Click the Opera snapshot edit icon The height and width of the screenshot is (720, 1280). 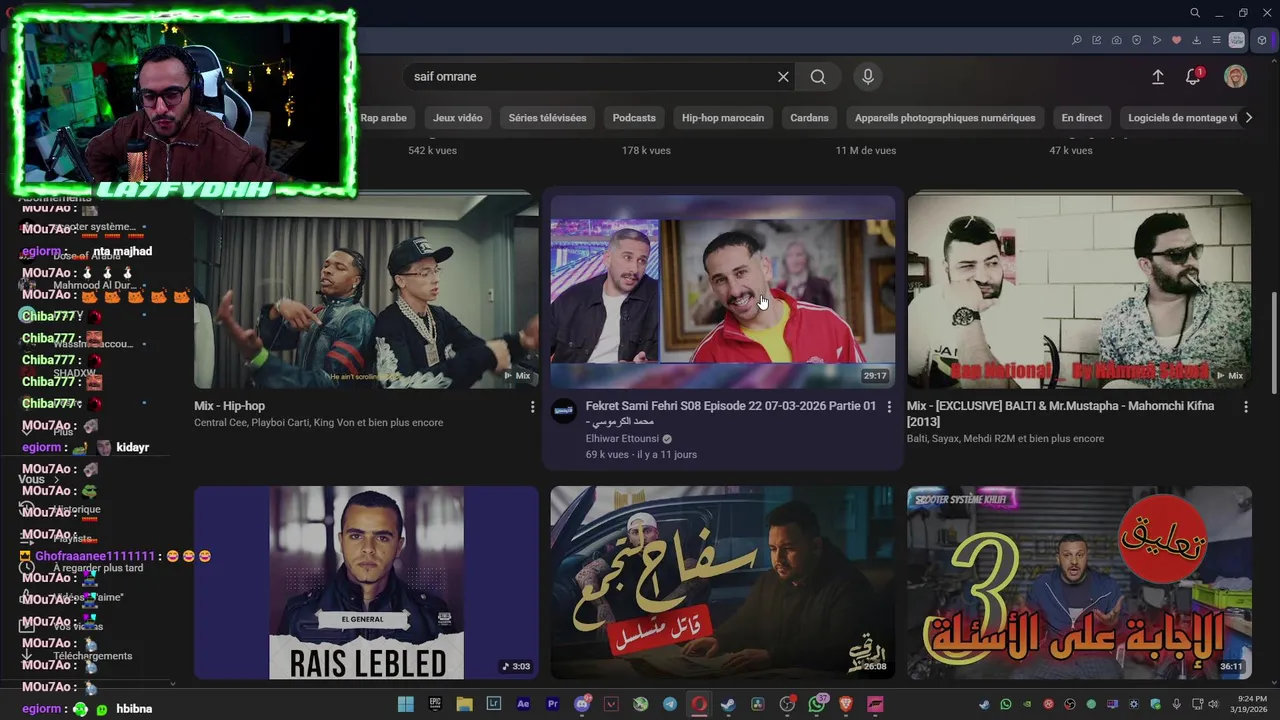(1097, 40)
